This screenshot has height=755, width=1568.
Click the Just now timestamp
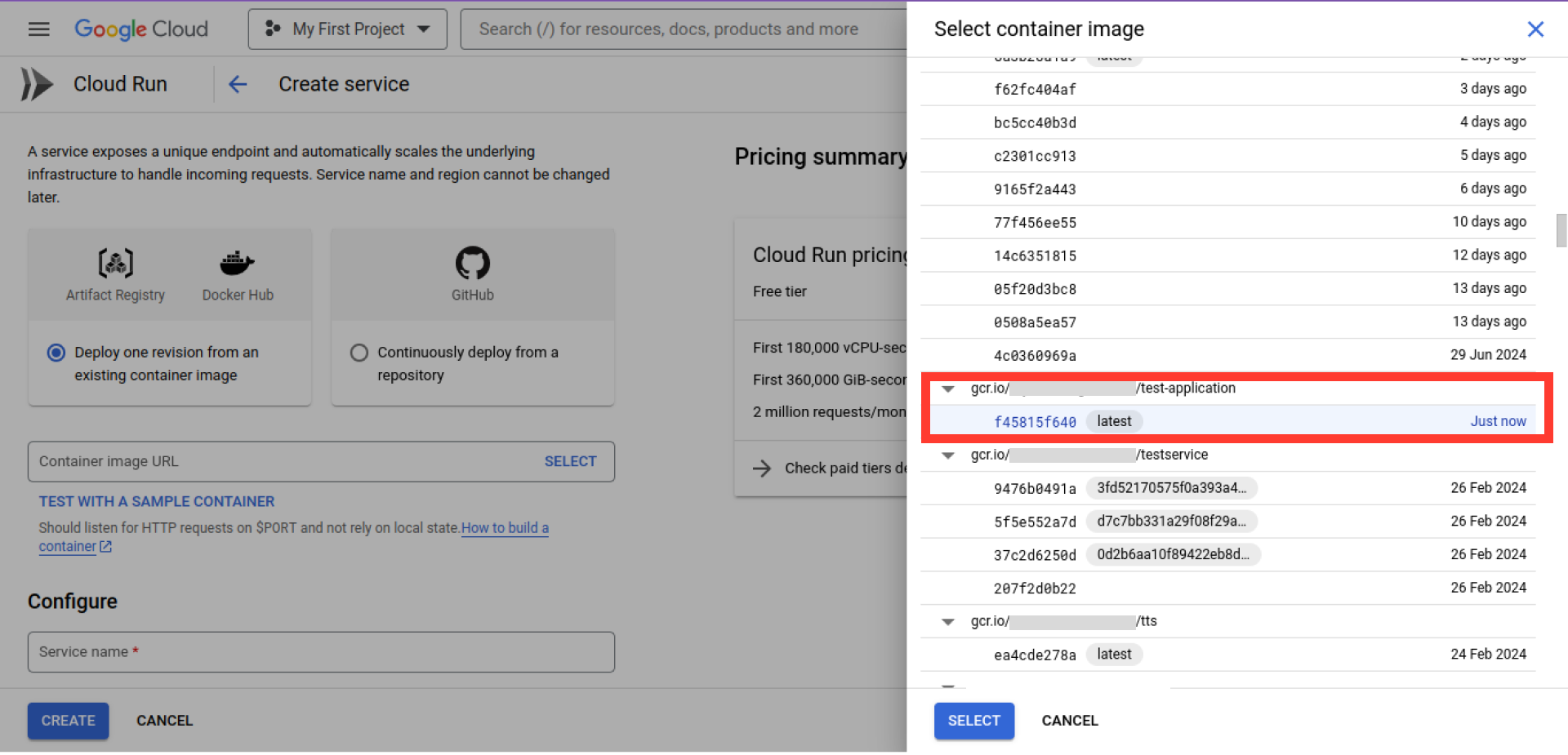(1498, 422)
